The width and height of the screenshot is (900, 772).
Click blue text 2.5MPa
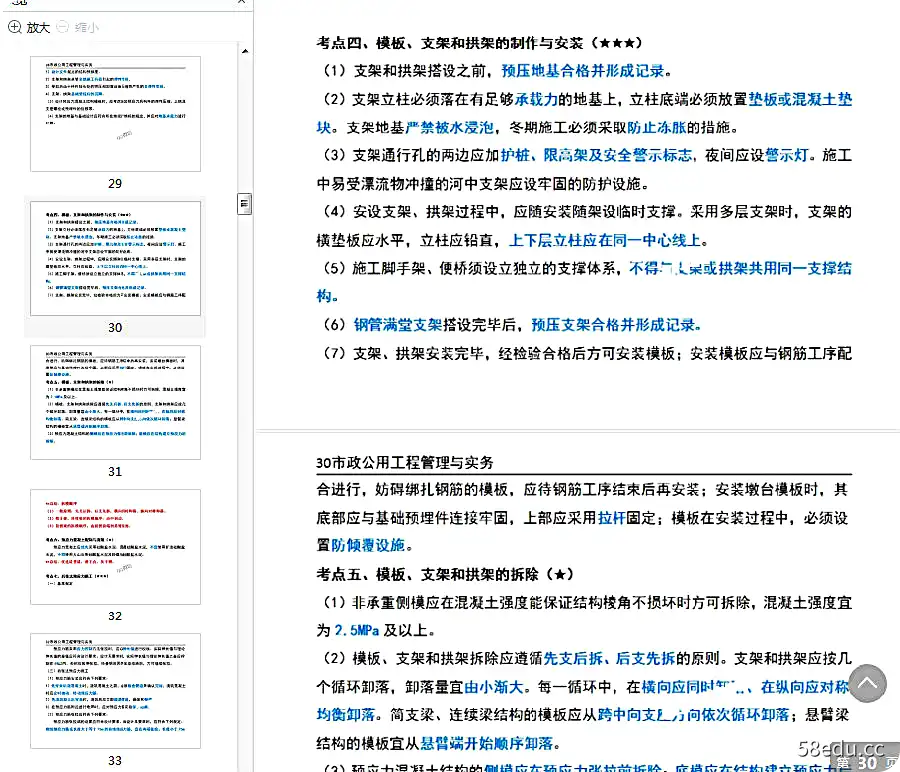pyautogui.click(x=356, y=631)
